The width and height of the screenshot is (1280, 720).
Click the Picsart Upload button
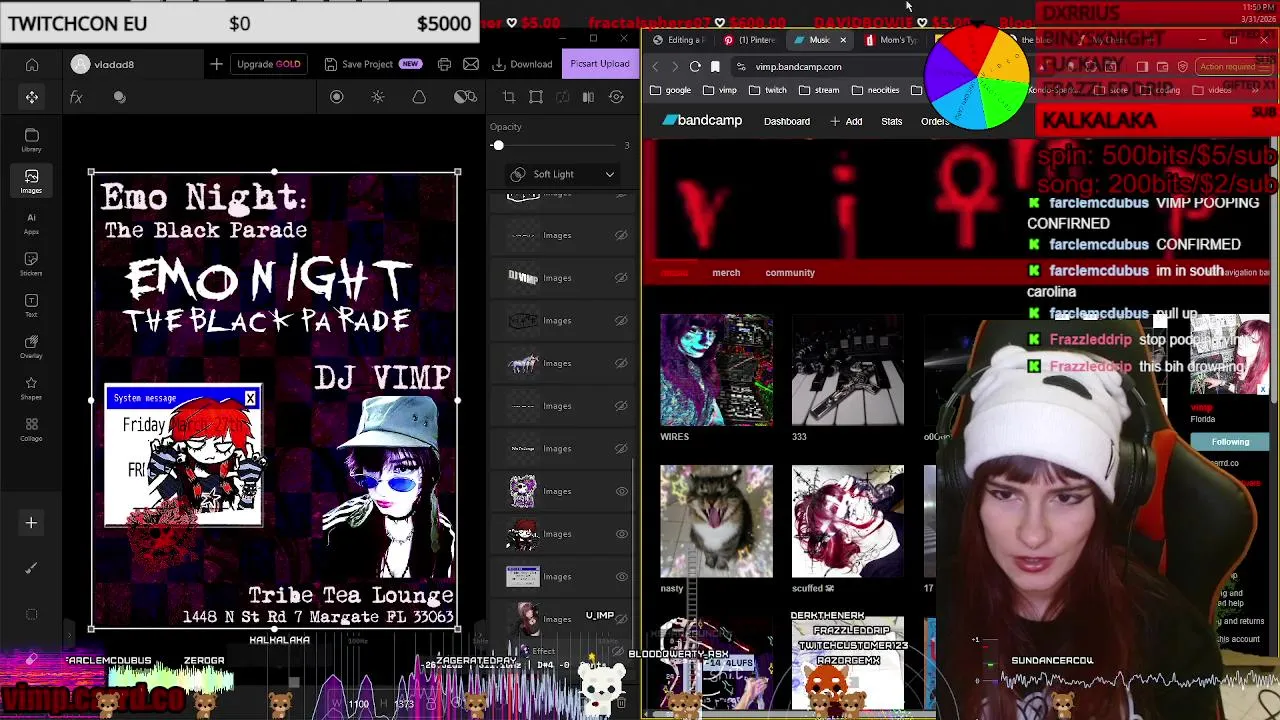point(600,64)
